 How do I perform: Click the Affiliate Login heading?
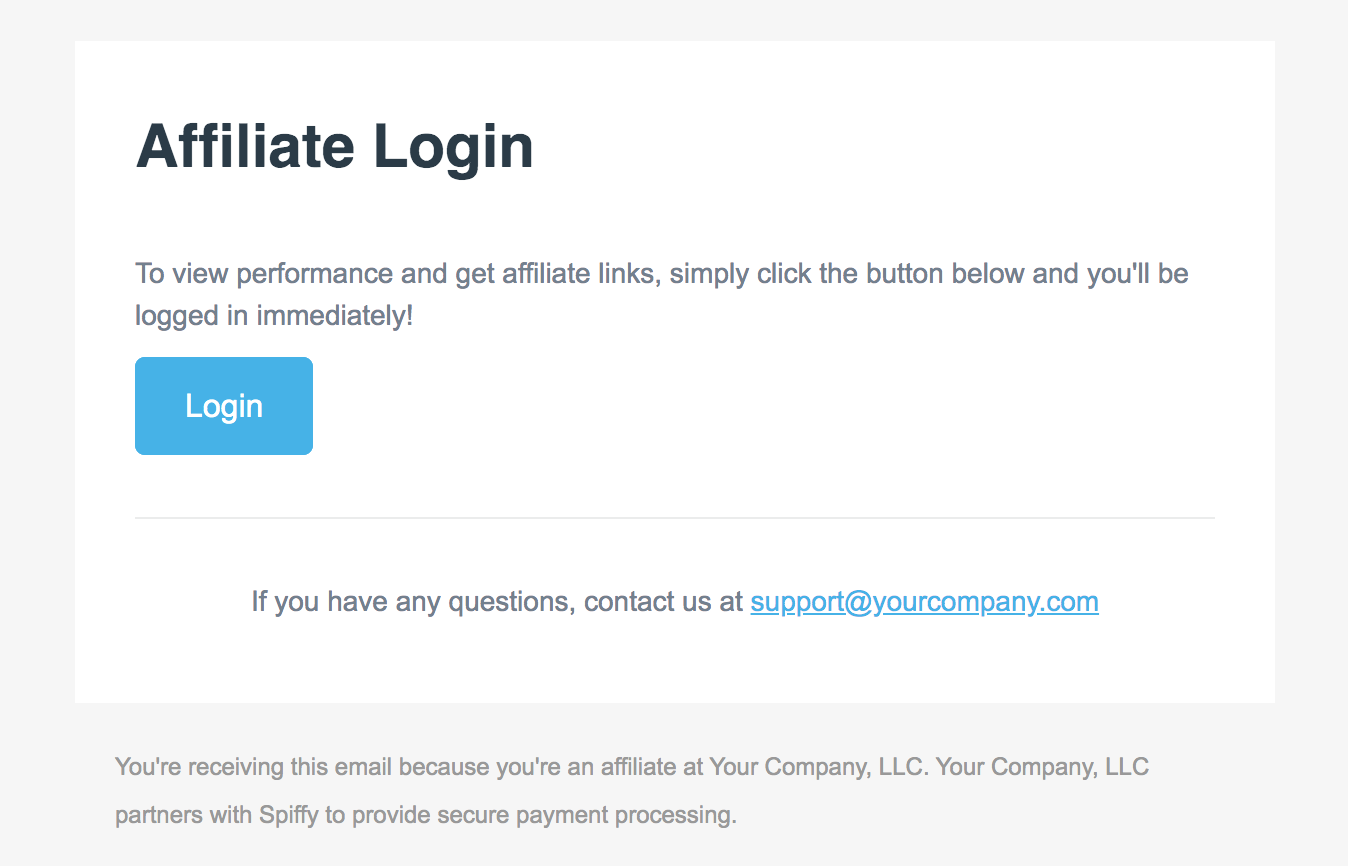coord(334,147)
